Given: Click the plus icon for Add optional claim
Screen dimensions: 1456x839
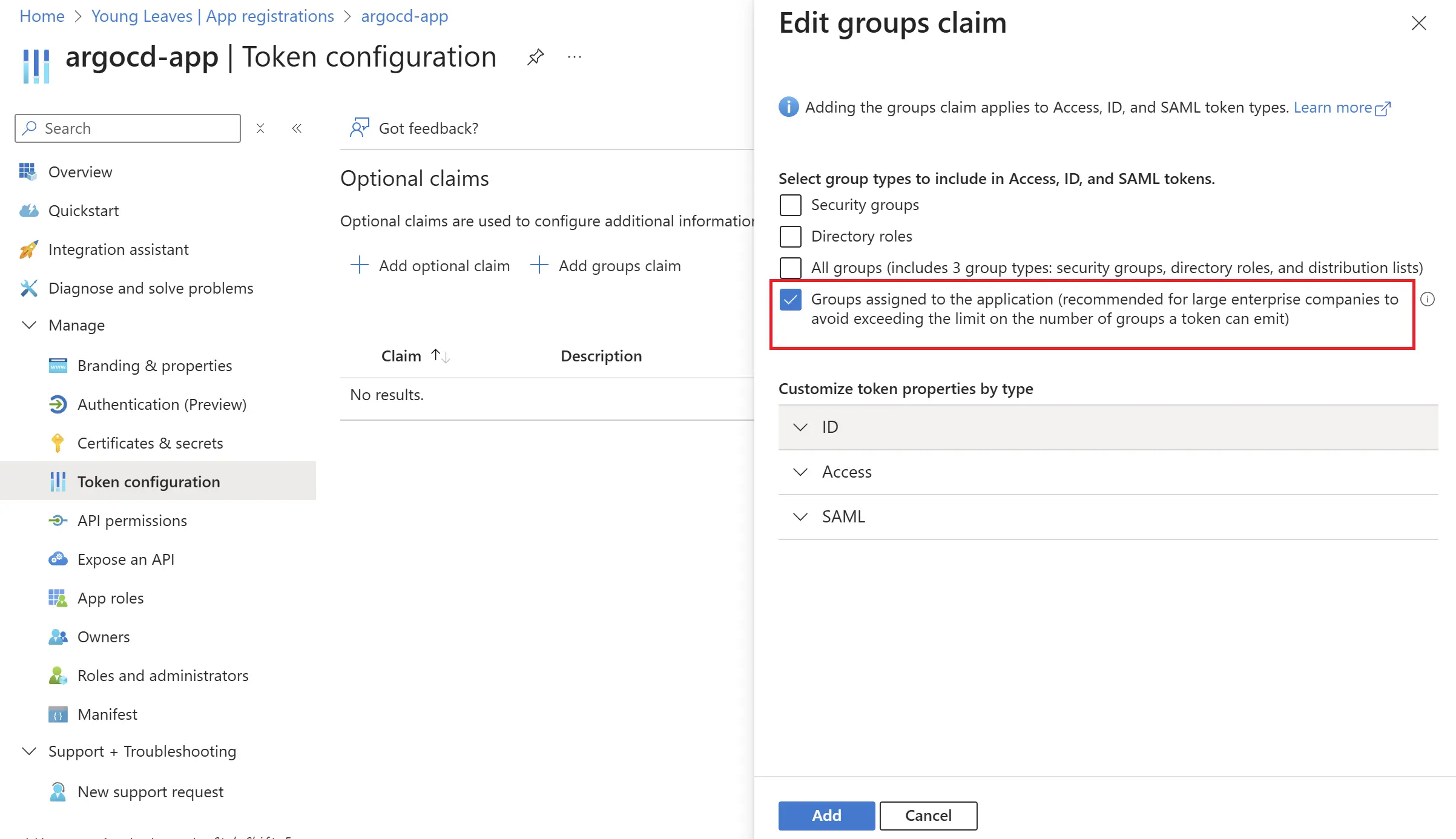Looking at the screenshot, I should [x=360, y=265].
